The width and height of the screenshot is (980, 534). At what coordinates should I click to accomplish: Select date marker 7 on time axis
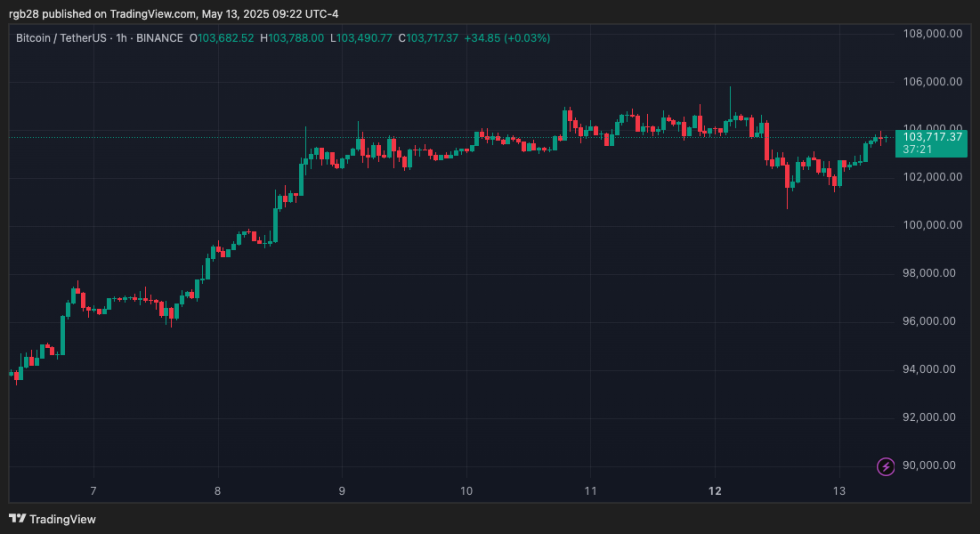pyautogui.click(x=93, y=491)
